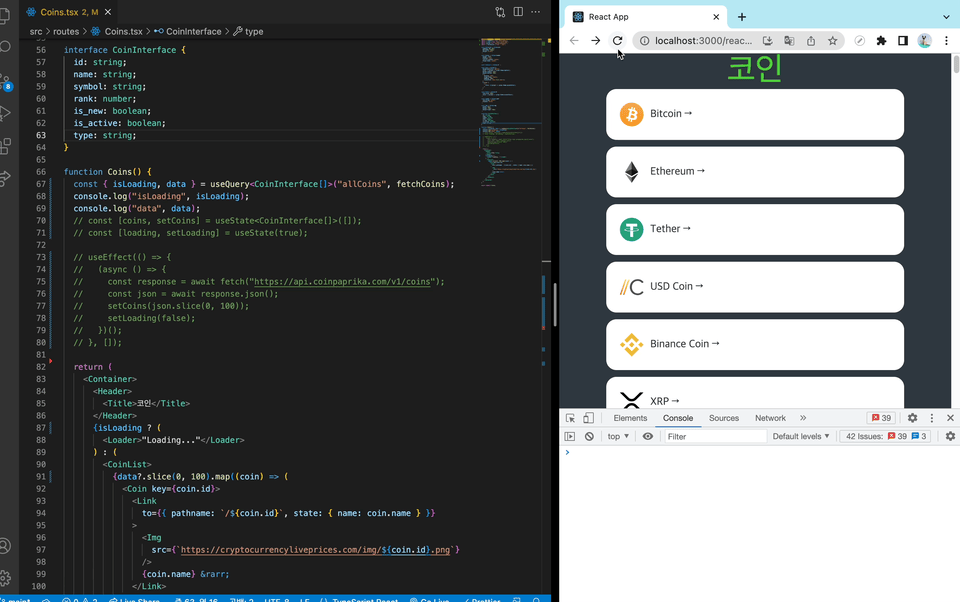This screenshot has width=960, height=602.
Task: Open DevTools settings gear in tab bar
Action: point(912,418)
